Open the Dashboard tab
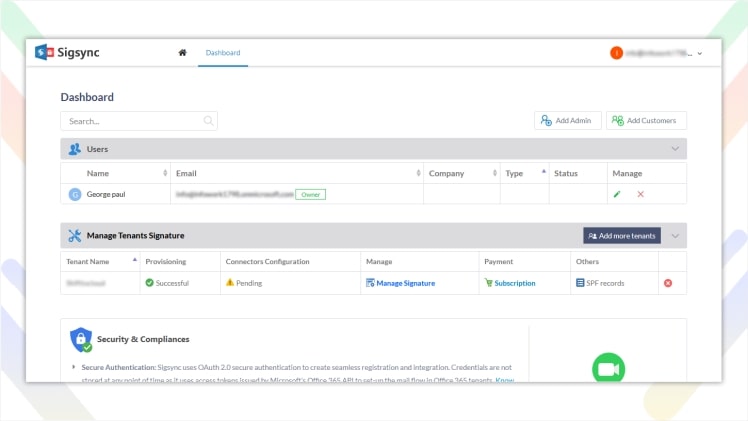 click(223, 52)
